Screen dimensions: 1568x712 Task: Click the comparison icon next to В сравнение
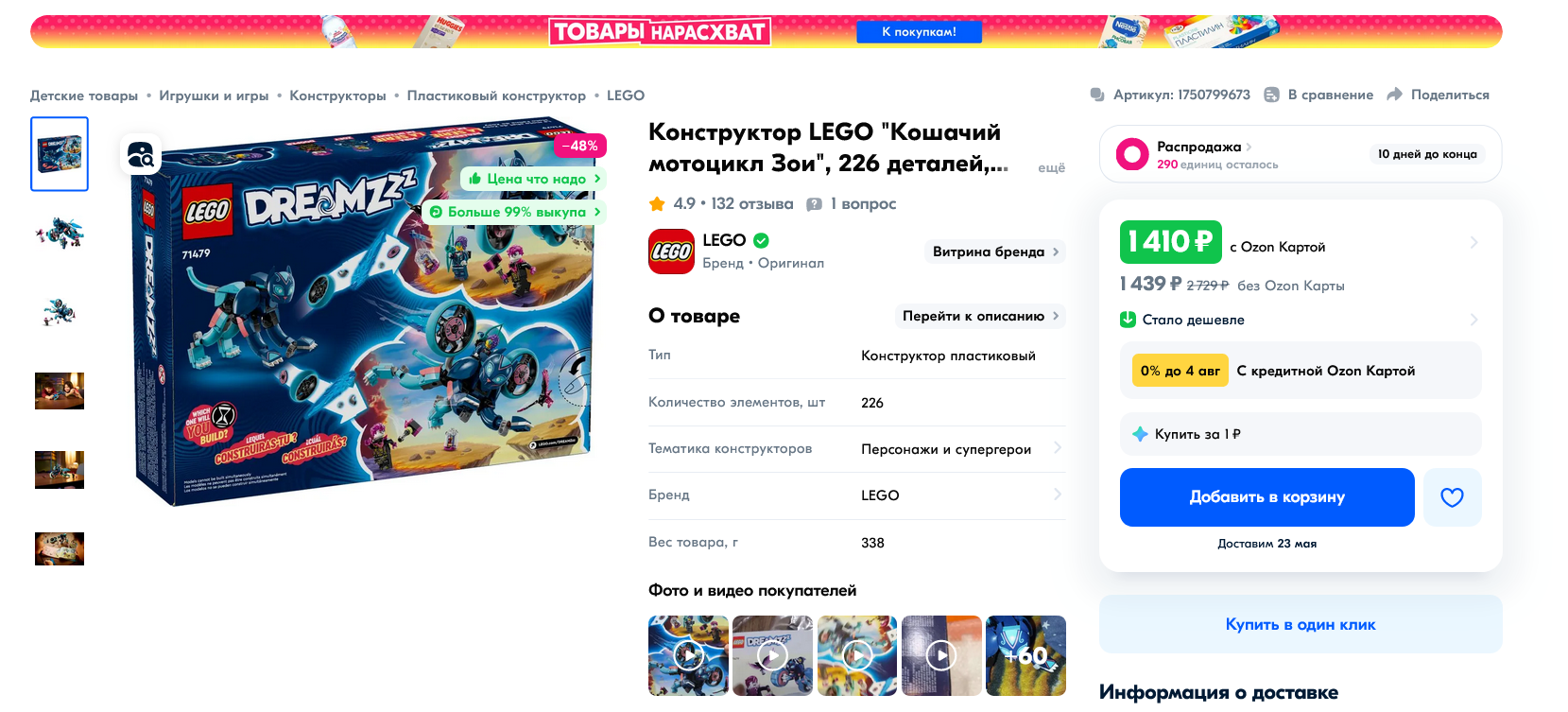point(1272,95)
